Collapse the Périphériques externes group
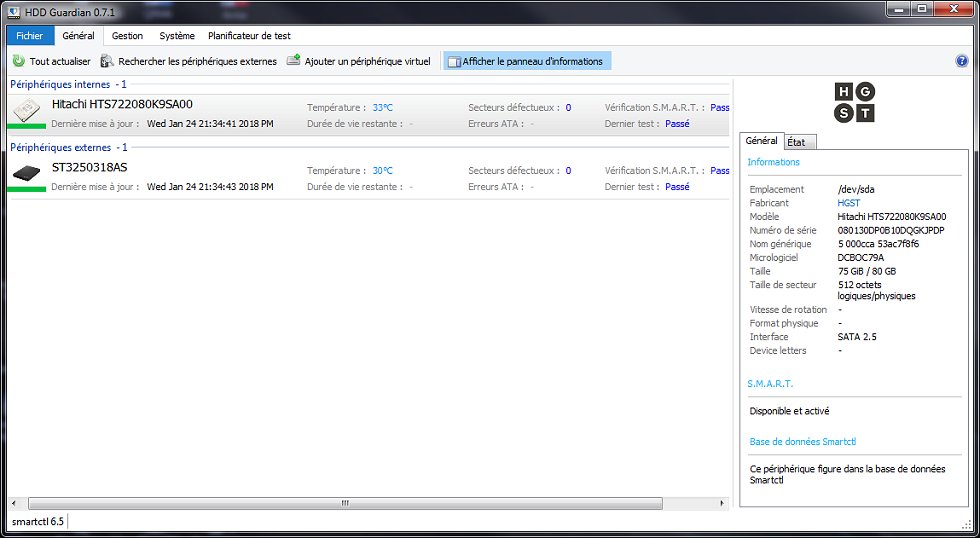The height and width of the screenshot is (538, 980). coord(69,147)
